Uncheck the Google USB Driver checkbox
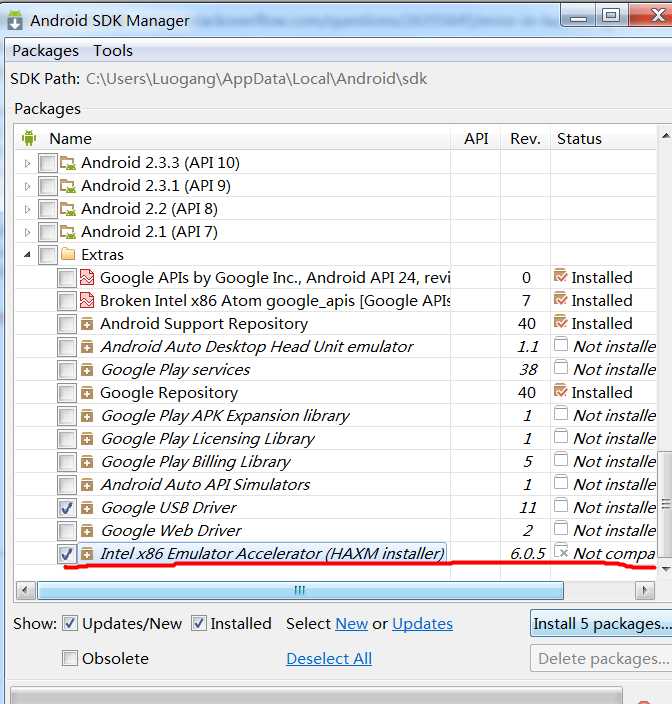Screen dimensions: 672x704 [x=66, y=508]
